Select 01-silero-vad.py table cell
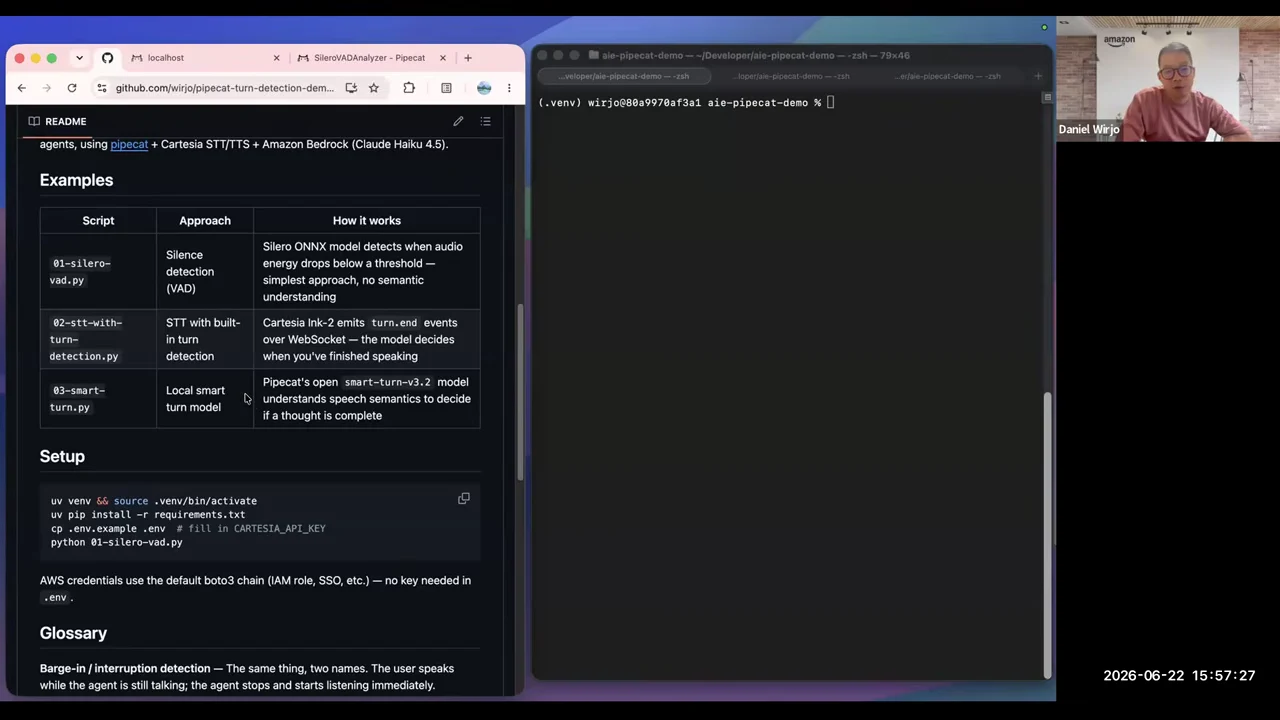 pyautogui.click(x=98, y=272)
